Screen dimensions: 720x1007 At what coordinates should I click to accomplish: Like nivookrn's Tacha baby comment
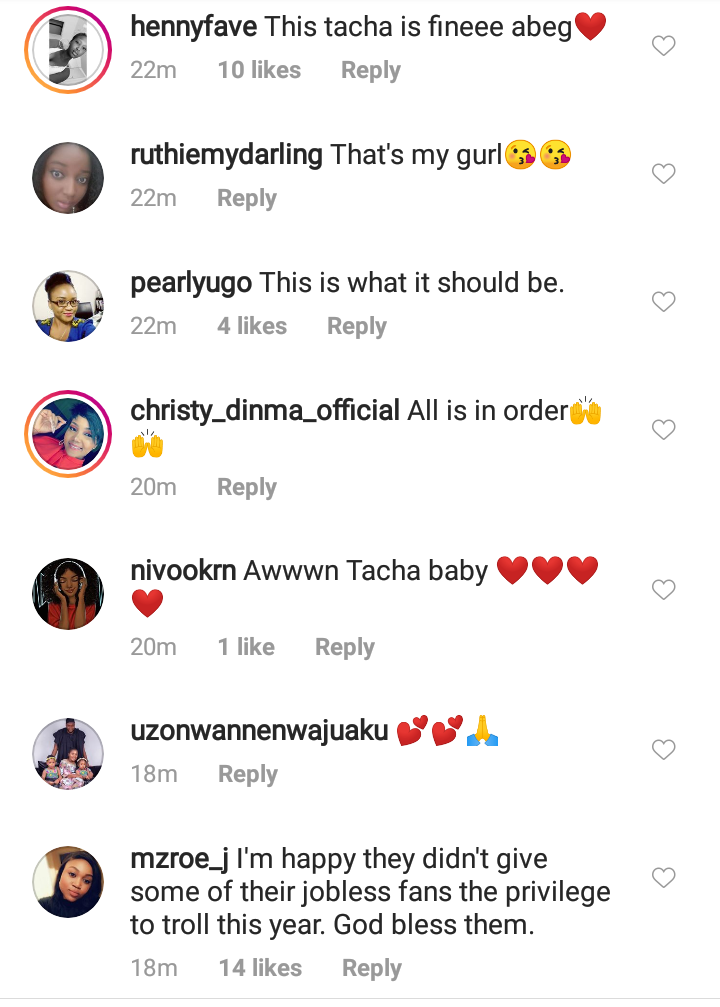pos(663,590)
